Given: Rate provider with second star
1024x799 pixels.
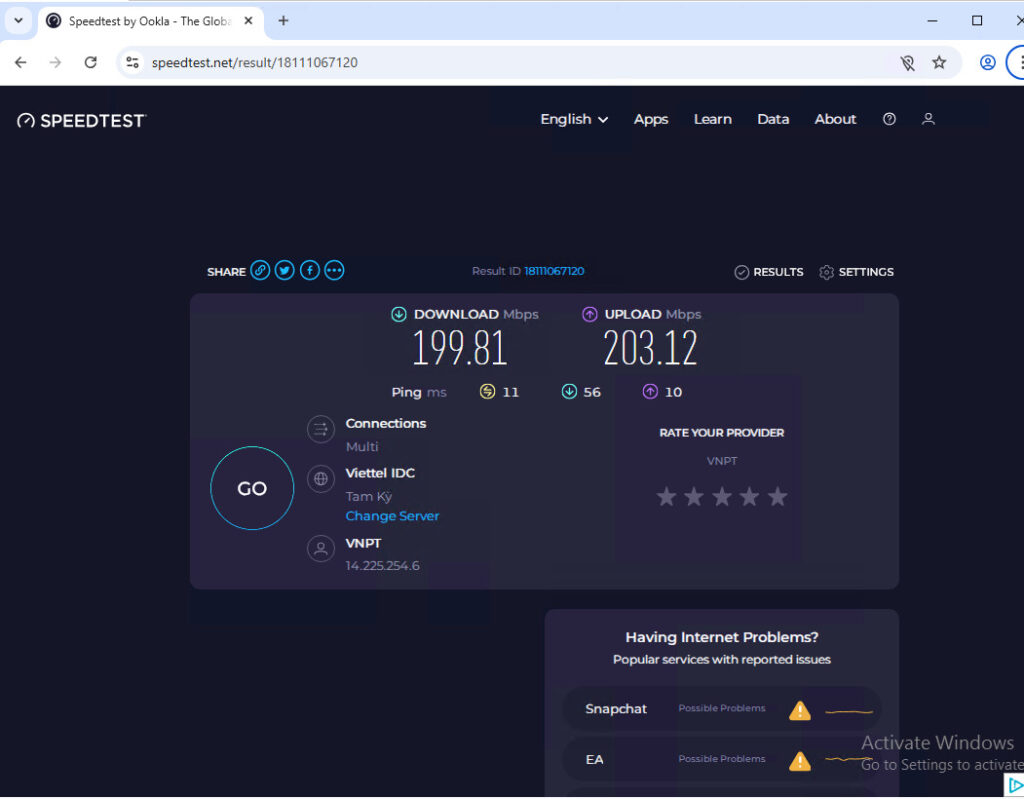Looking at the screenshot, I should coord(694,497).
